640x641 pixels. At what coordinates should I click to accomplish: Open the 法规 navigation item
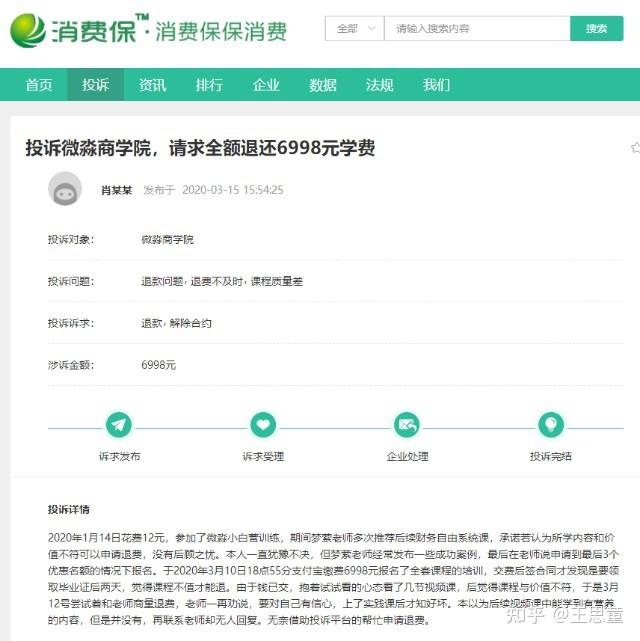click(379, 85)
